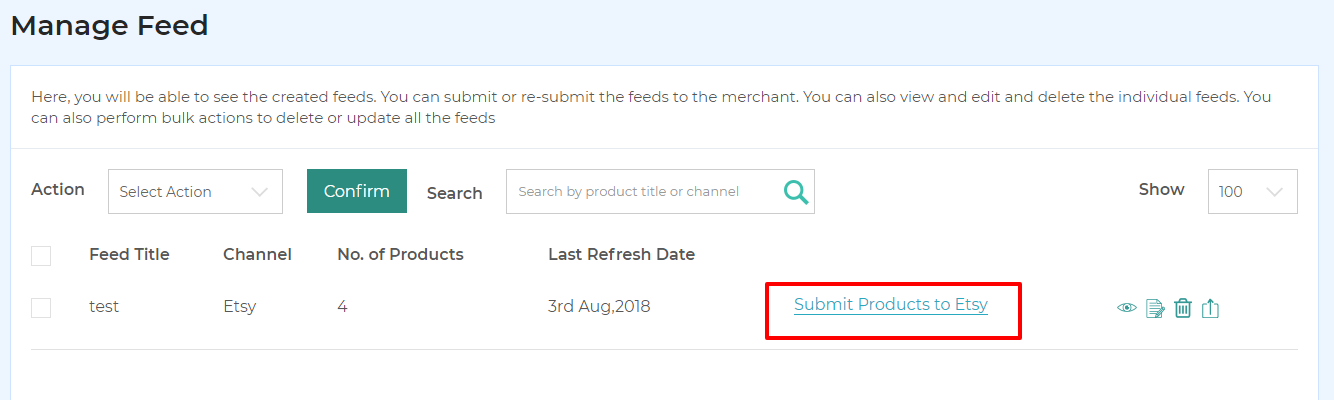View the test feed via eye icon
The width and height of the screenshot is (1334, 400).
(1127, 308)
